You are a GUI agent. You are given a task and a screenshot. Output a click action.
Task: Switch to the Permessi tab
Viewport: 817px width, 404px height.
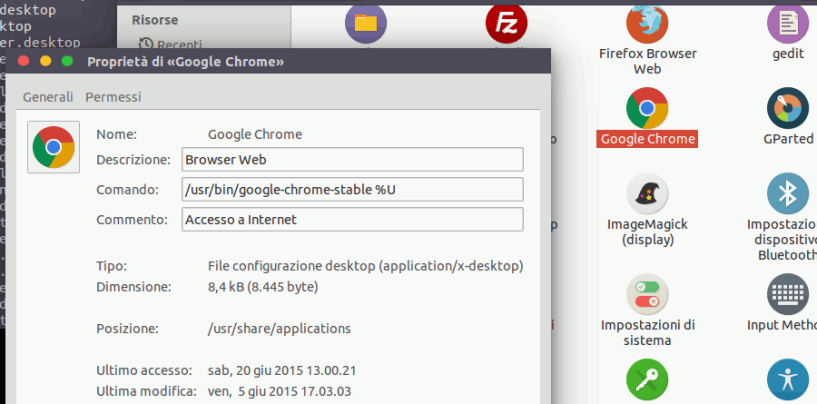113,97
